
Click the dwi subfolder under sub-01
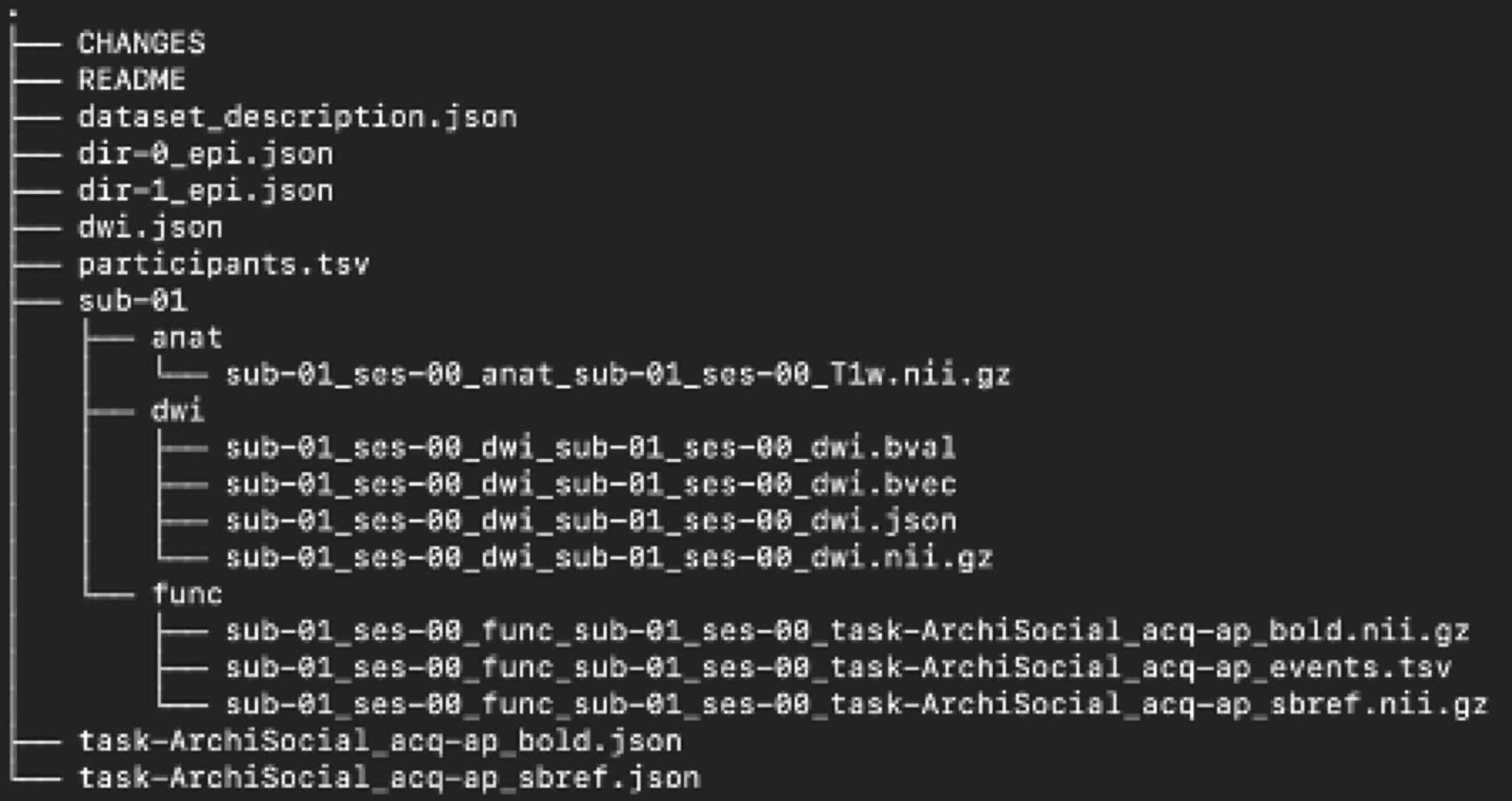coord(178,411)
